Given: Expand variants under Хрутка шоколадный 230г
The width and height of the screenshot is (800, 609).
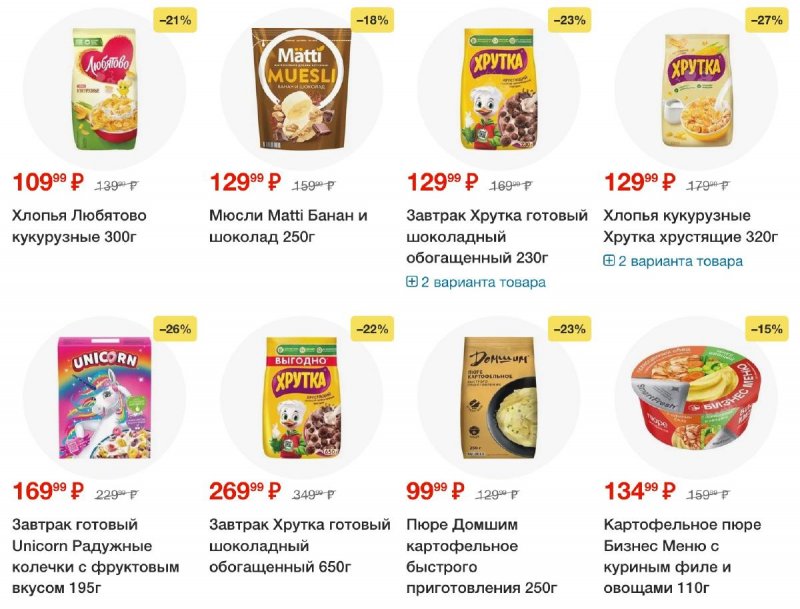Looking at the screenshot, I should (476, 282).
